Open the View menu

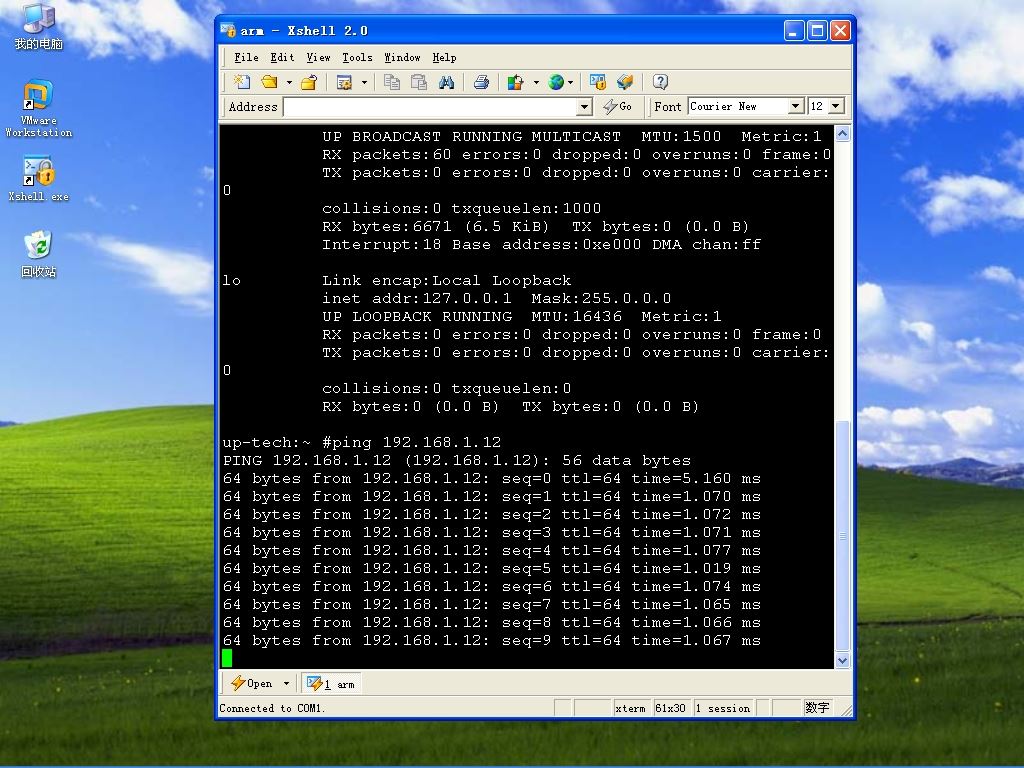click(x=318, y=57)
